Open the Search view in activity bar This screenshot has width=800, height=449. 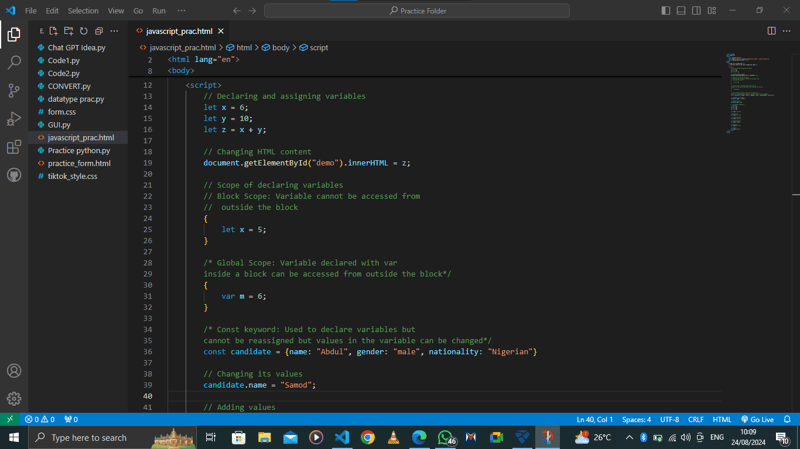click(14, 62)
